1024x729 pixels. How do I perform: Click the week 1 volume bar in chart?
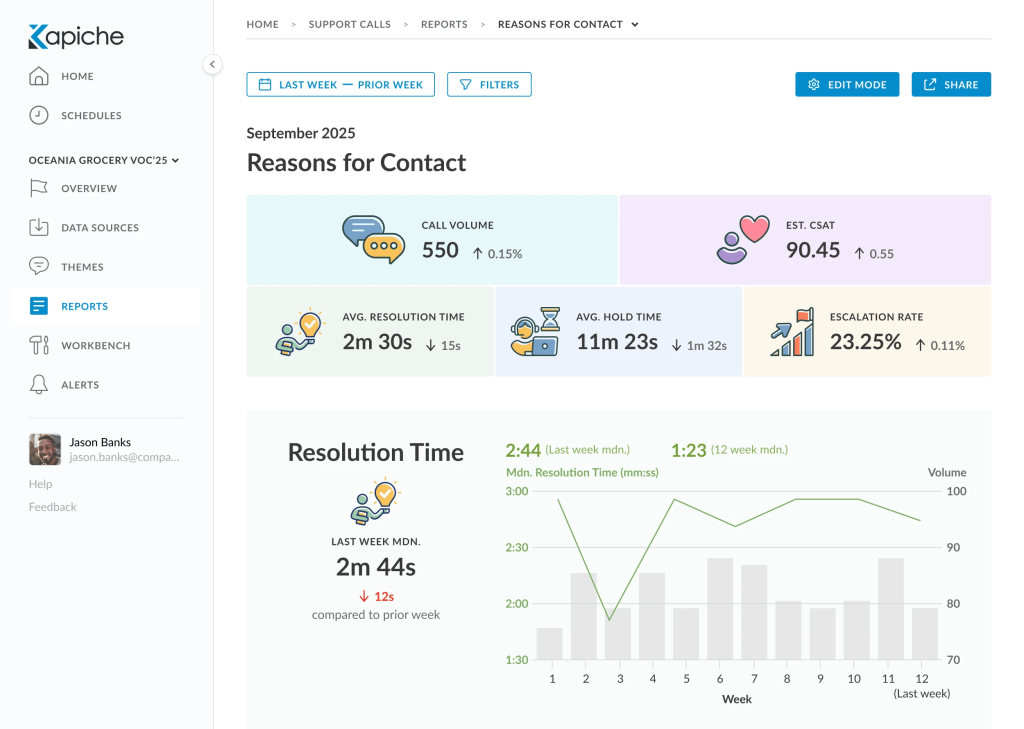pos(549,644)
